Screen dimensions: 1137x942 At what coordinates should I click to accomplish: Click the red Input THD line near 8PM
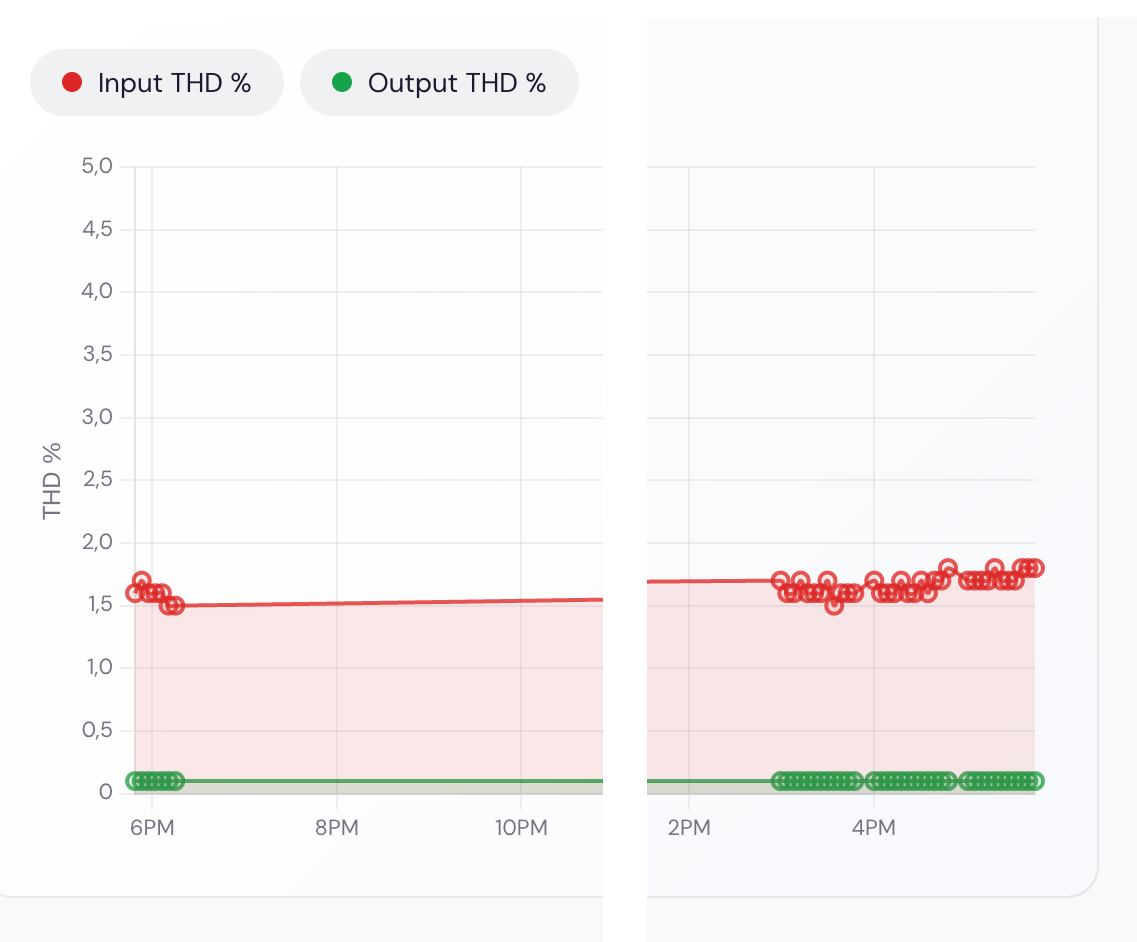pyautogui.click(x=337, y=603)
